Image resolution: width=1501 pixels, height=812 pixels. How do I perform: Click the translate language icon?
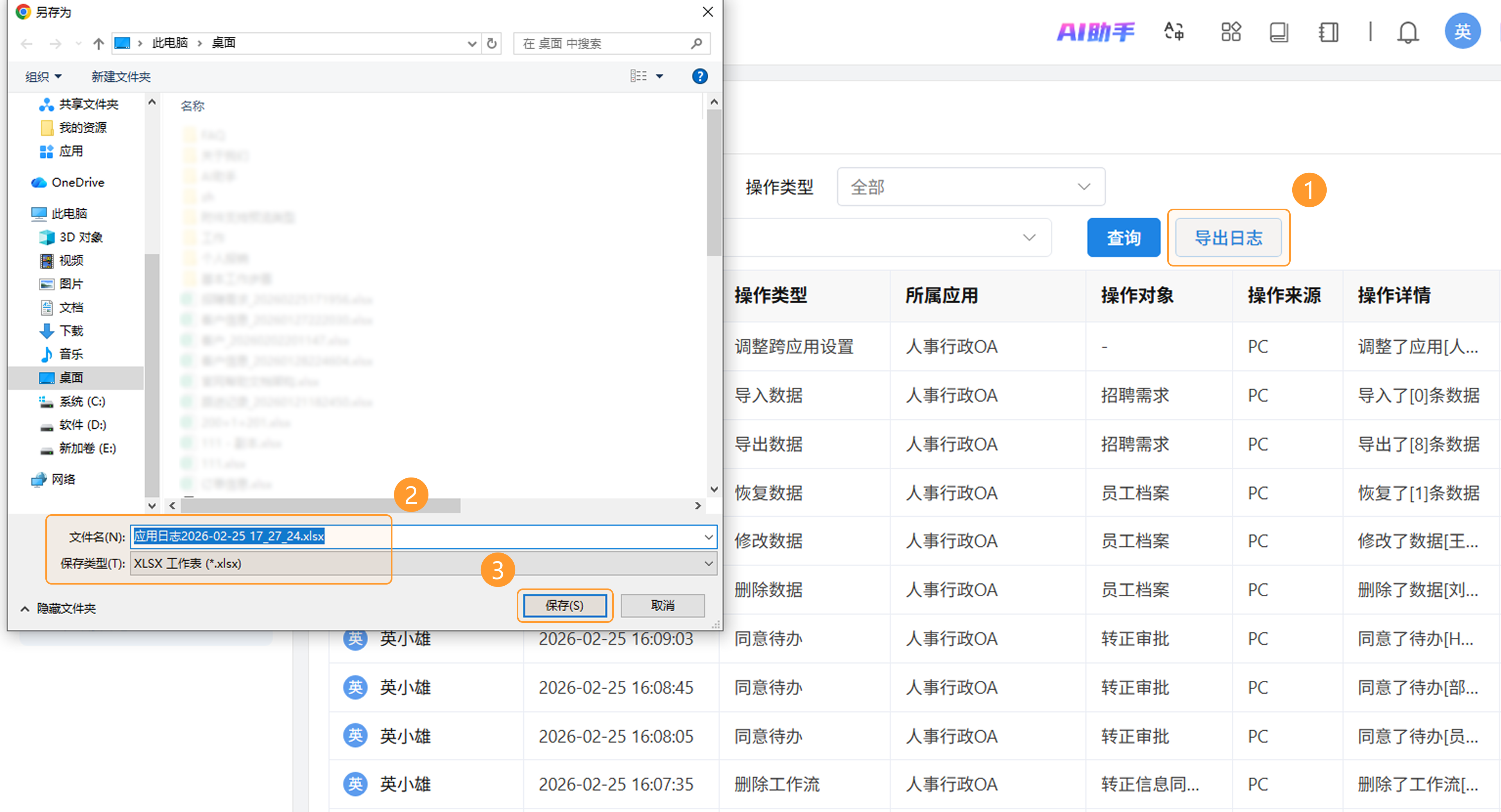point(1173,31)
